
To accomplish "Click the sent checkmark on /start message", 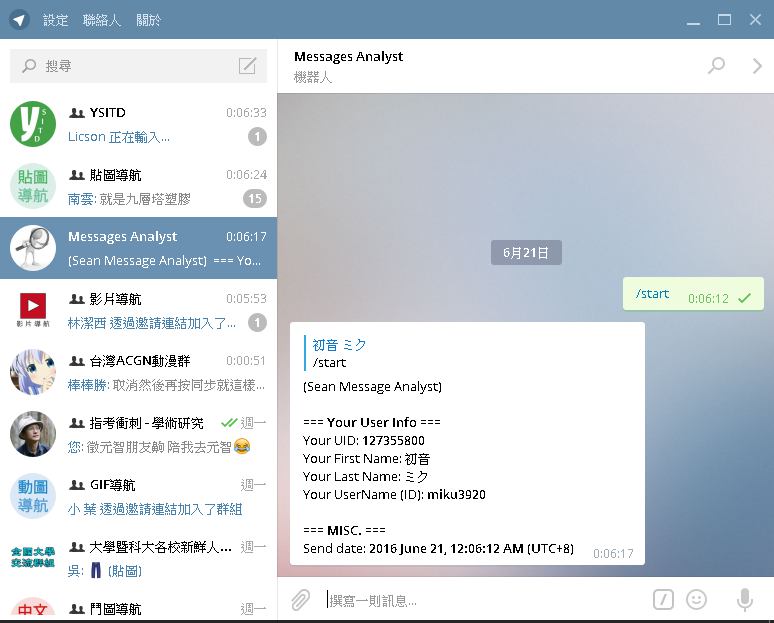I will tap(744, 298).
